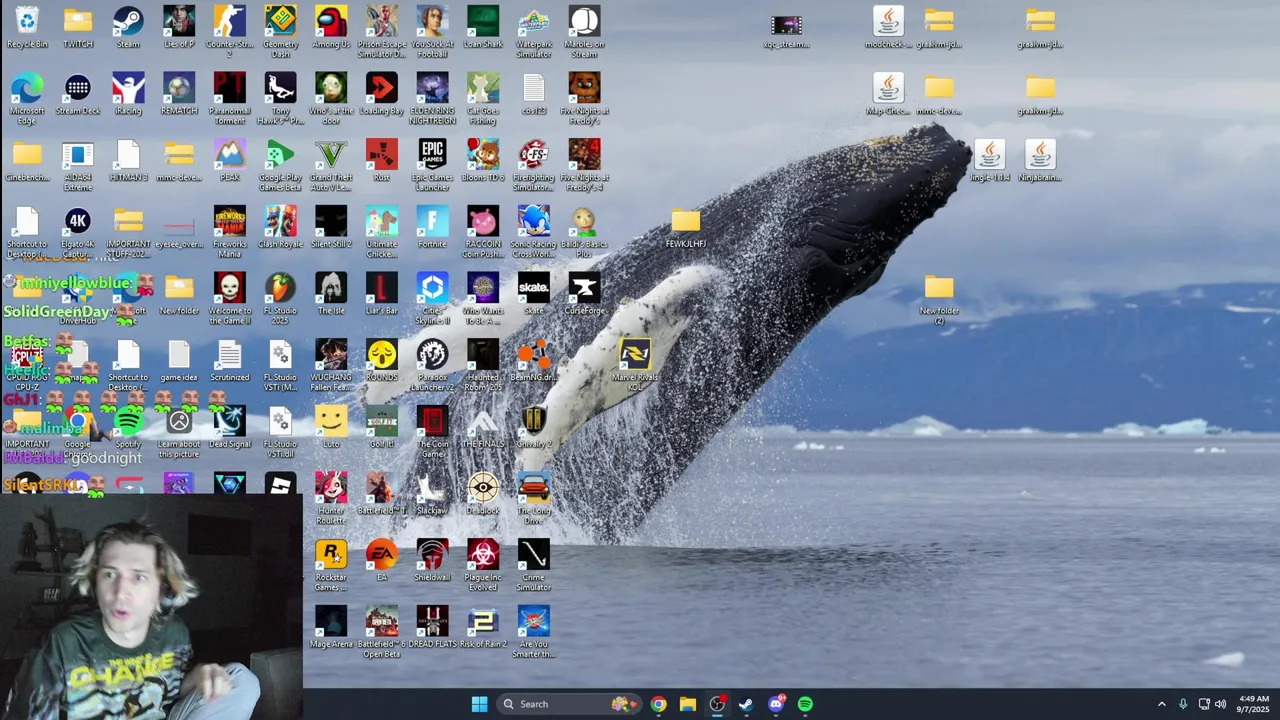The width and height of the screenshot is (1280, 720).
Task: Select the Microsoft Edge desktop icon
Action: tap(27, 98)
